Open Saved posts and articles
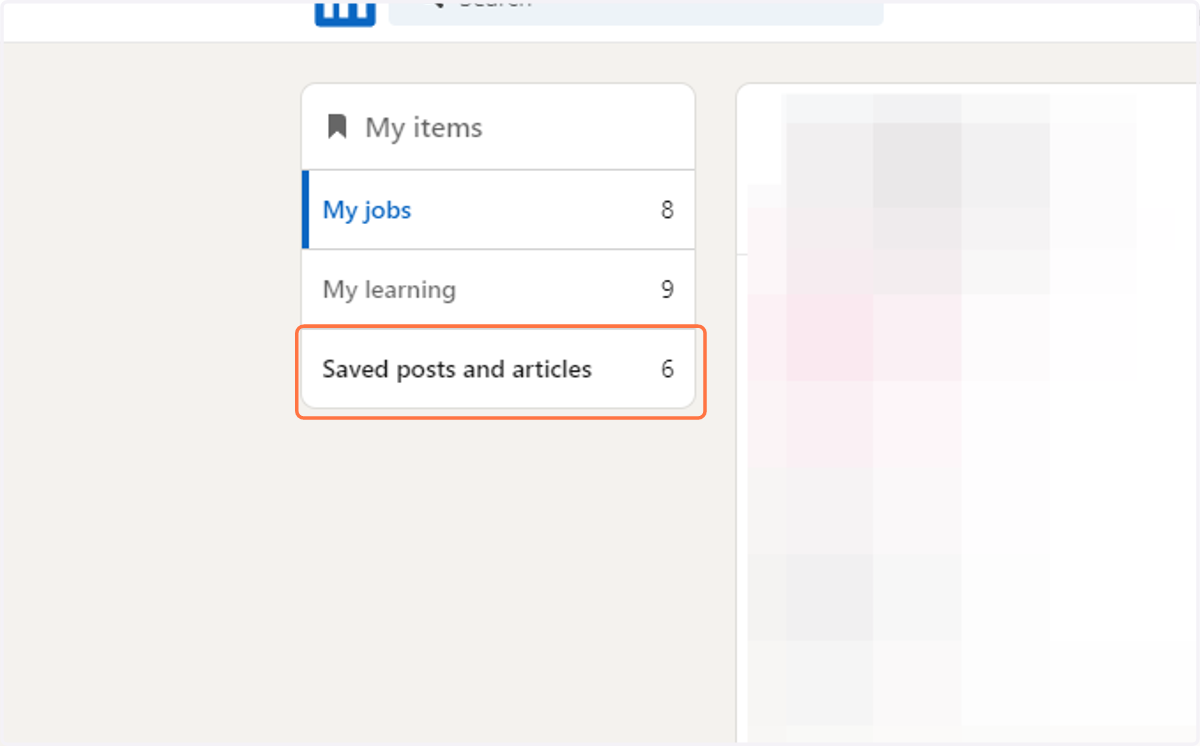The width and height of the screenshot is (1200, 746). pos(498,370)
